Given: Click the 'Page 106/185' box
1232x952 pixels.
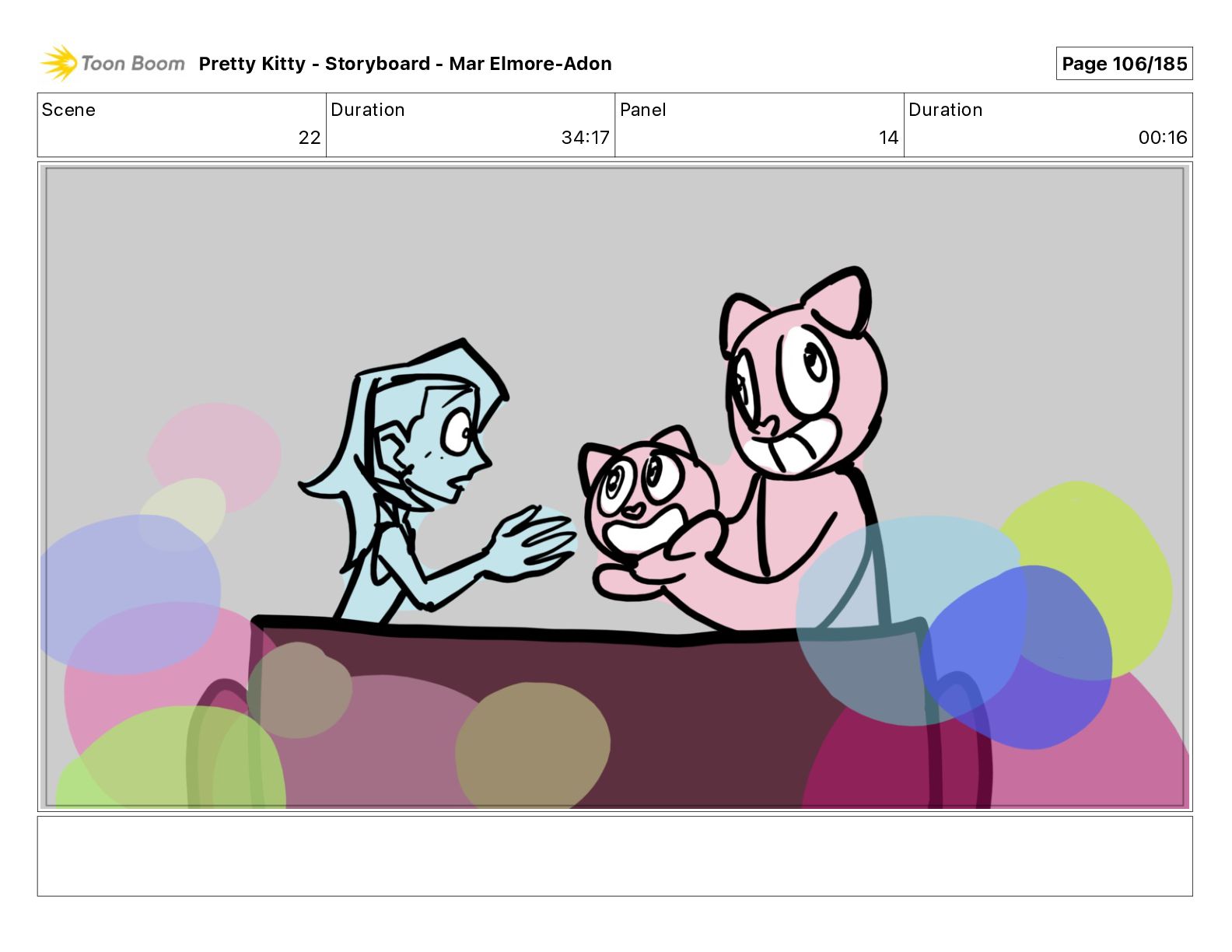Looking at the screenshot, I should tap(1124, 64).
